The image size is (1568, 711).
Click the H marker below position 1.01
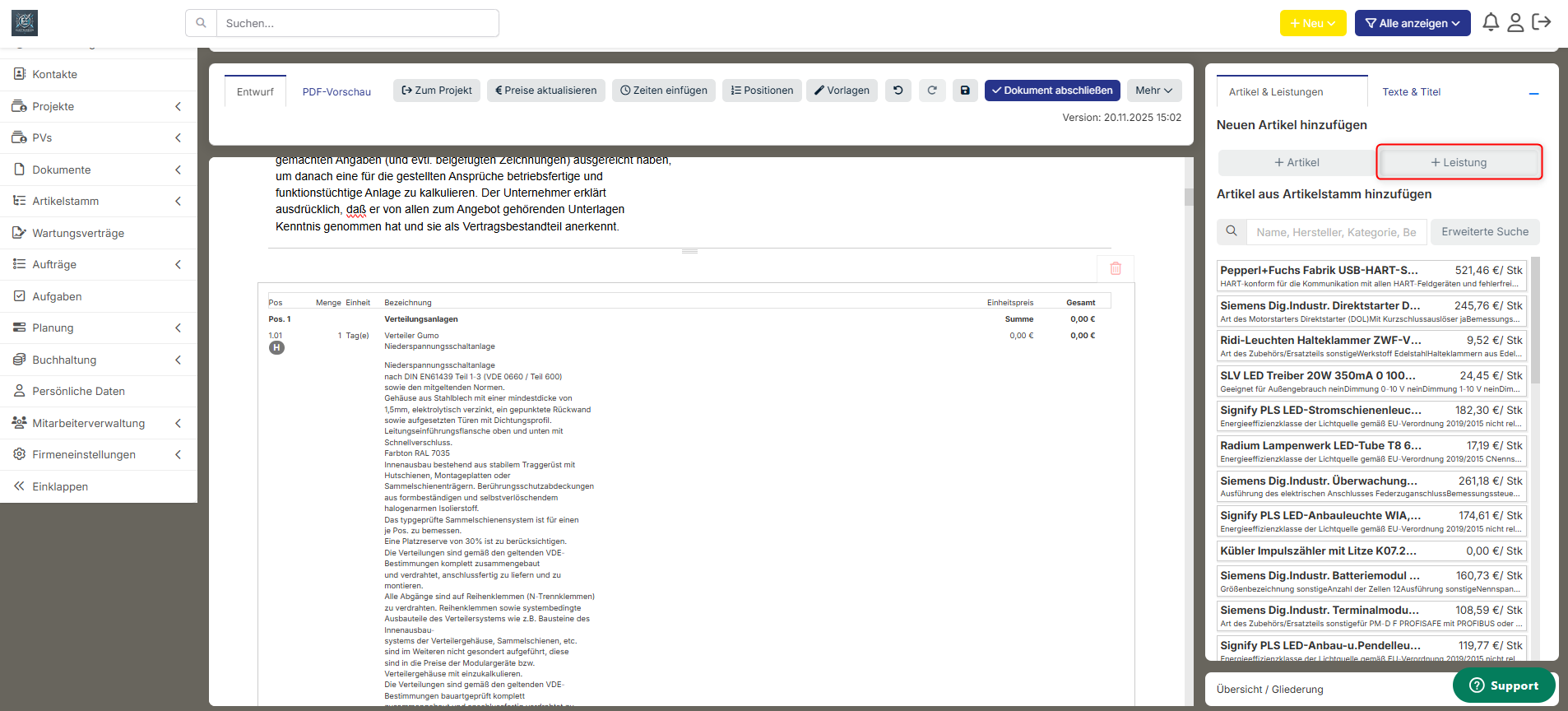(276, 348)
